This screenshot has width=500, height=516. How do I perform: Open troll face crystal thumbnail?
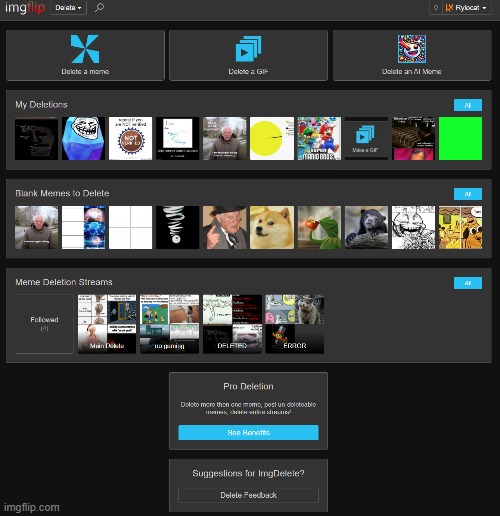tap(83, 138)
